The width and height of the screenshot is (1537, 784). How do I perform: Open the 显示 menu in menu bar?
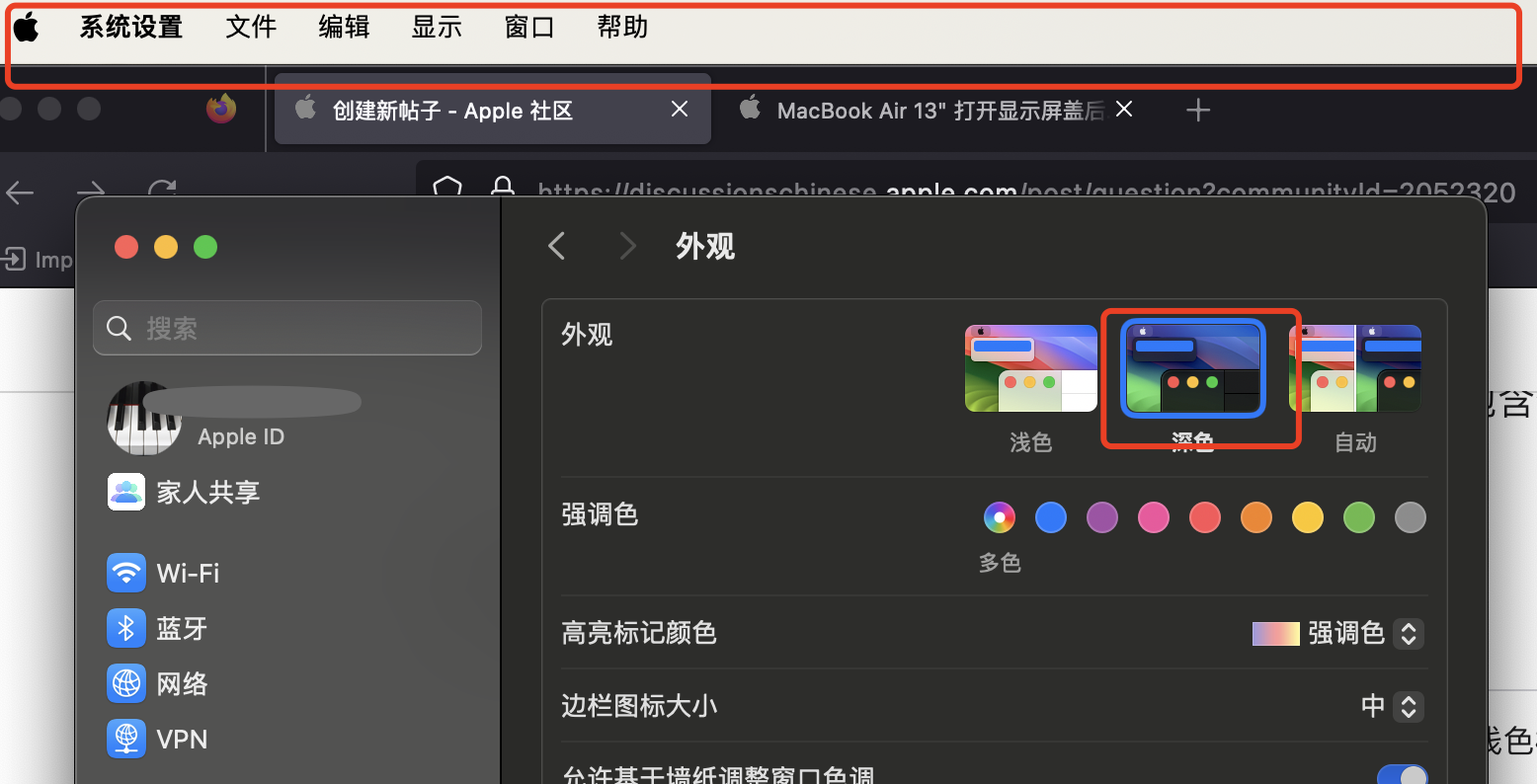437,28
